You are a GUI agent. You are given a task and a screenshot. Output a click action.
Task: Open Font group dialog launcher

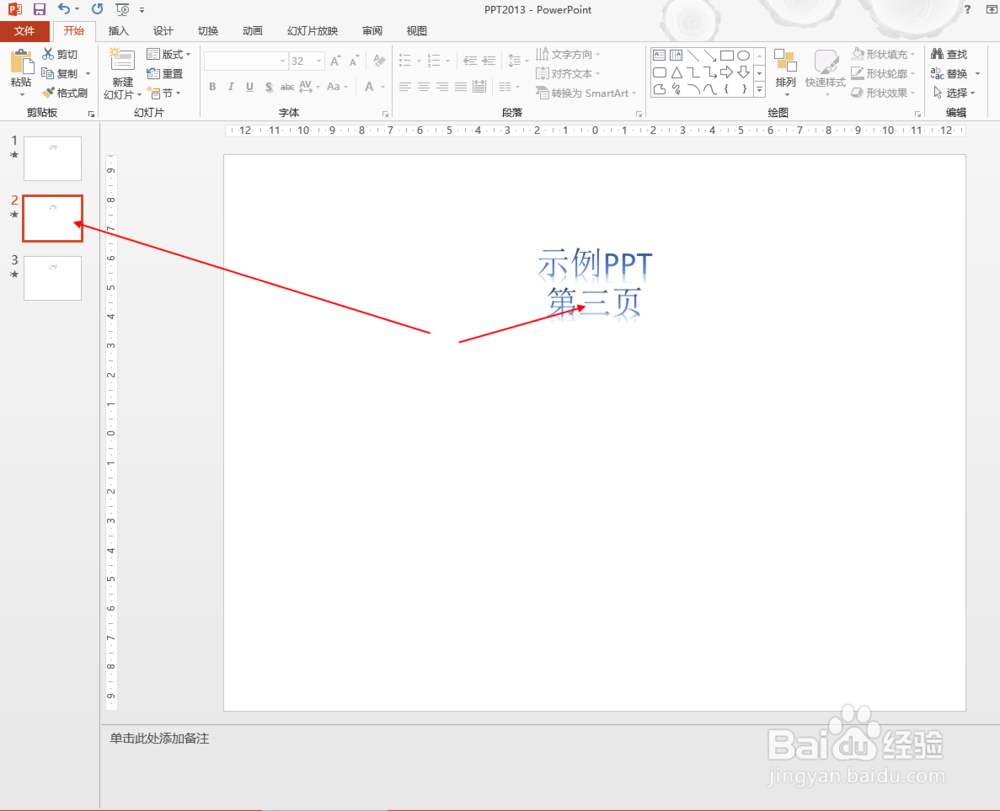point(385,114)
